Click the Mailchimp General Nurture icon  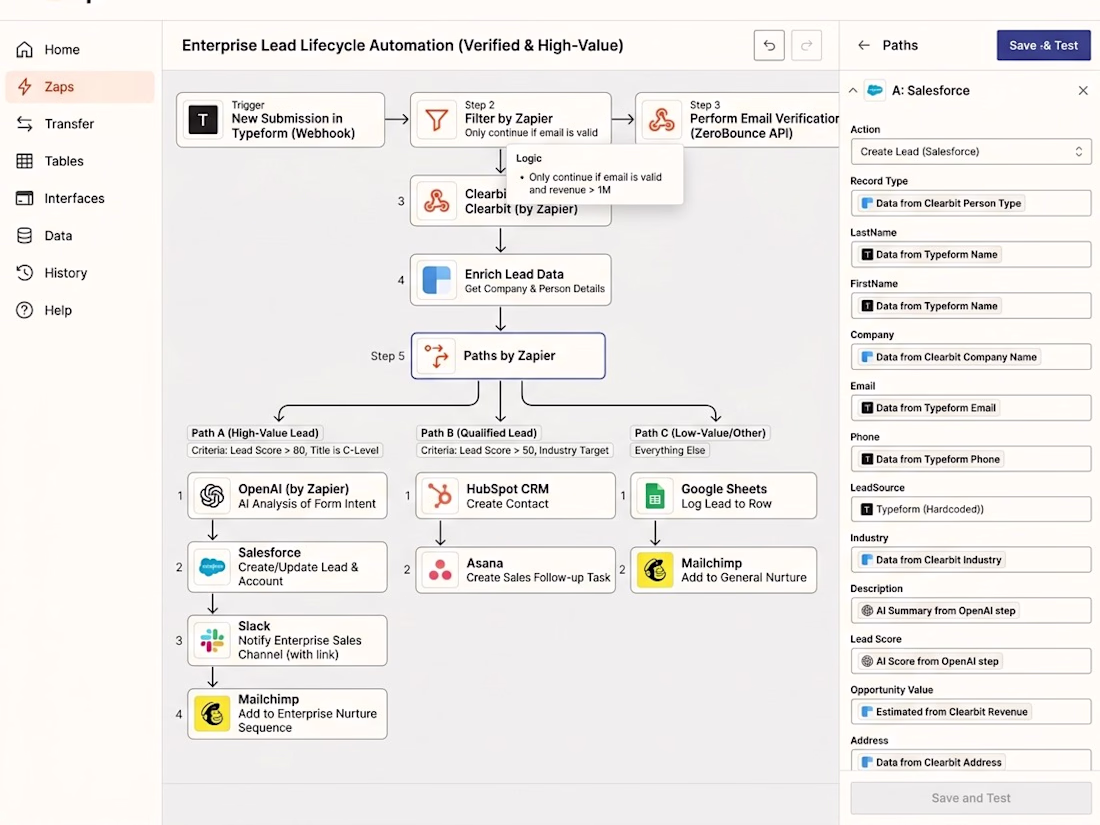click(655, 570)
